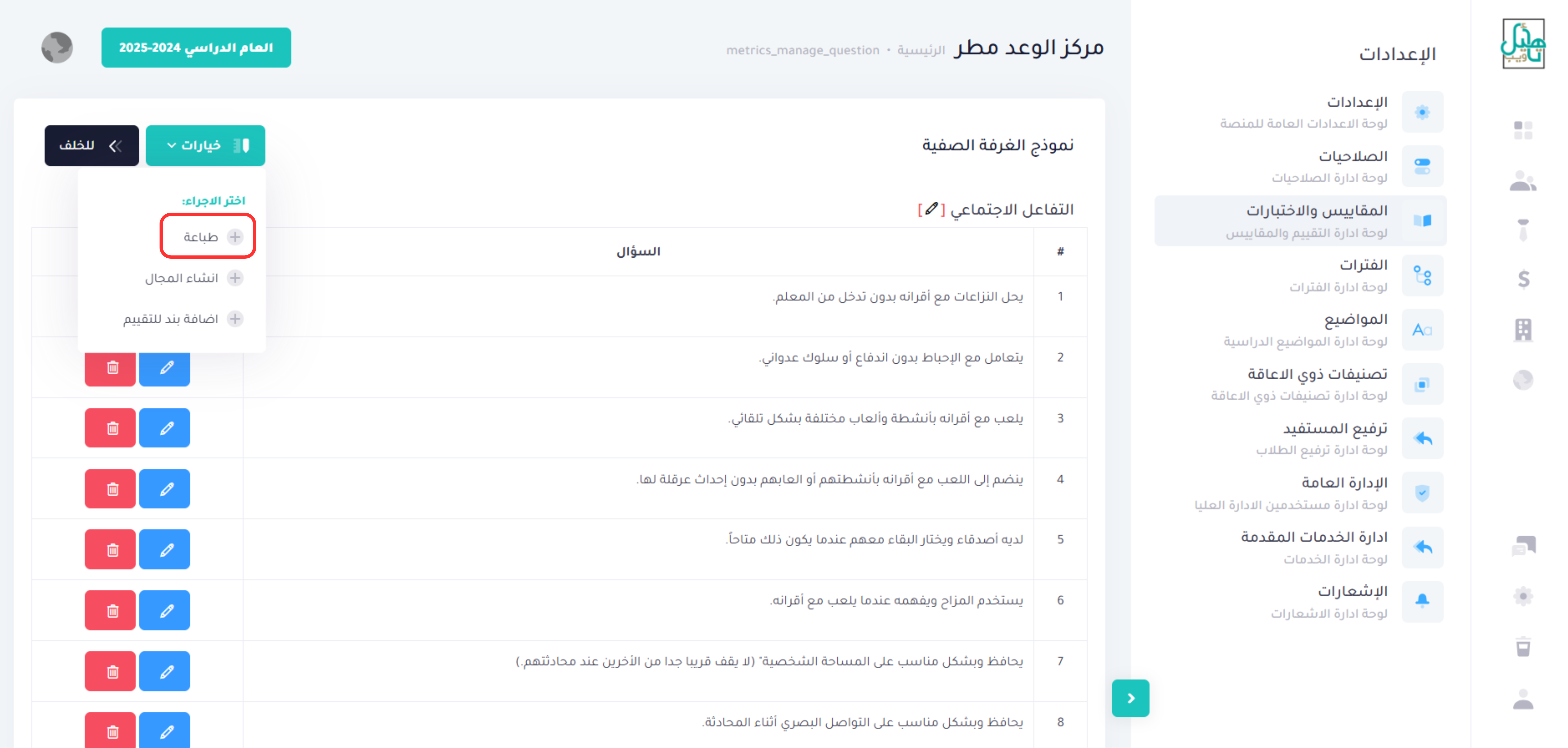
Task: Open المقاييس والاختبارات menu item
Action: pyautogui.click(x=1301, y=221)
